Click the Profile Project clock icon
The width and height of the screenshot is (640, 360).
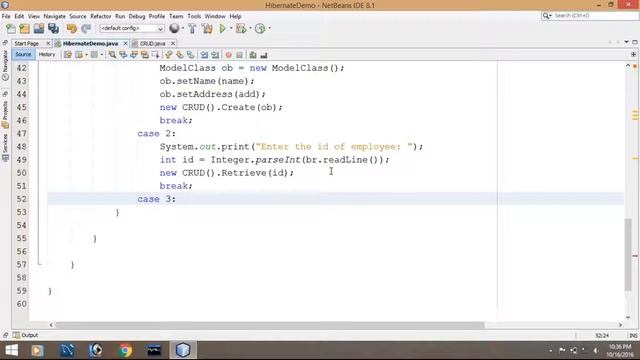click(260, 29)
